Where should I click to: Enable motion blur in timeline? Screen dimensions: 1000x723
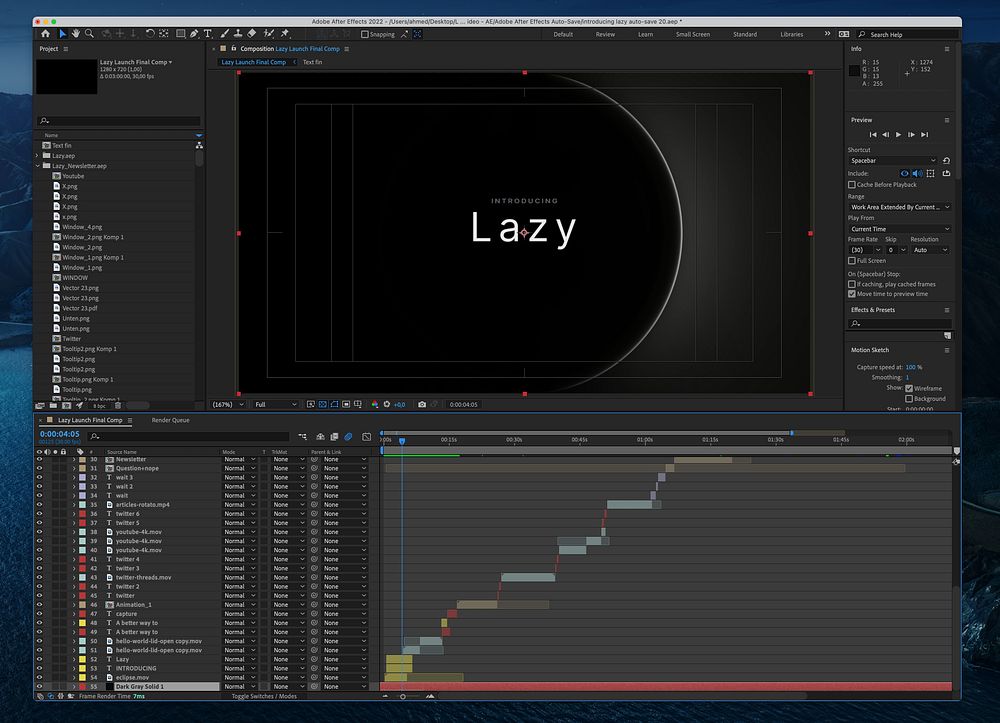[x=349, y=436]
